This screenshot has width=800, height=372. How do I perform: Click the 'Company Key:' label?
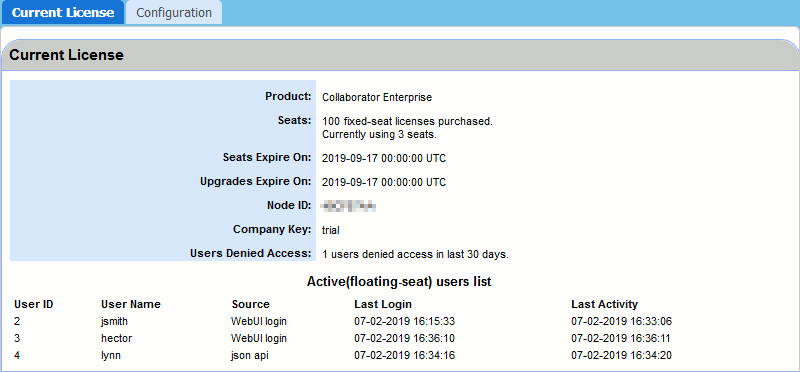[272, 230]
